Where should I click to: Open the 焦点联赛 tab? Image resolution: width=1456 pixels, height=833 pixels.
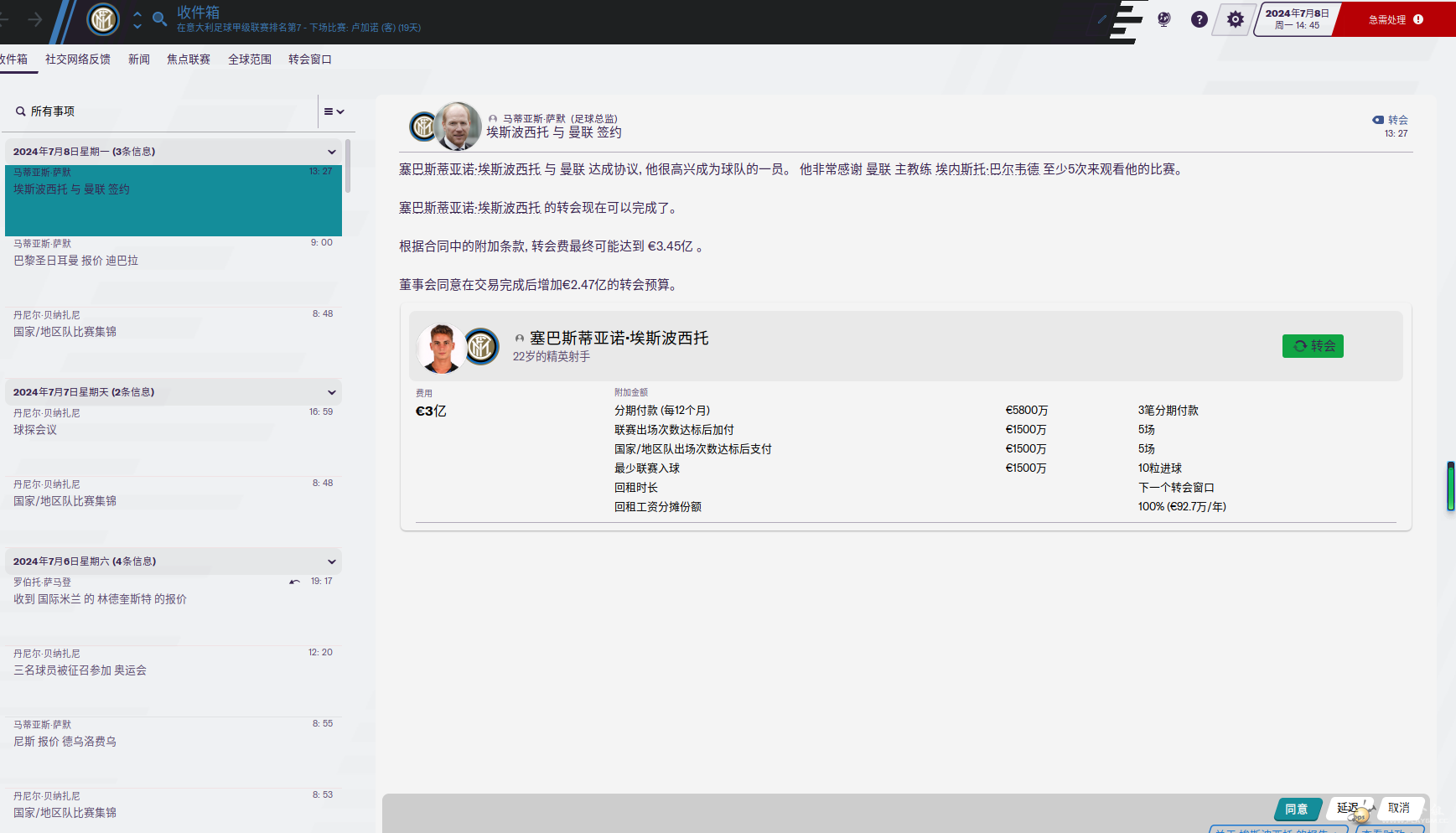189,59
